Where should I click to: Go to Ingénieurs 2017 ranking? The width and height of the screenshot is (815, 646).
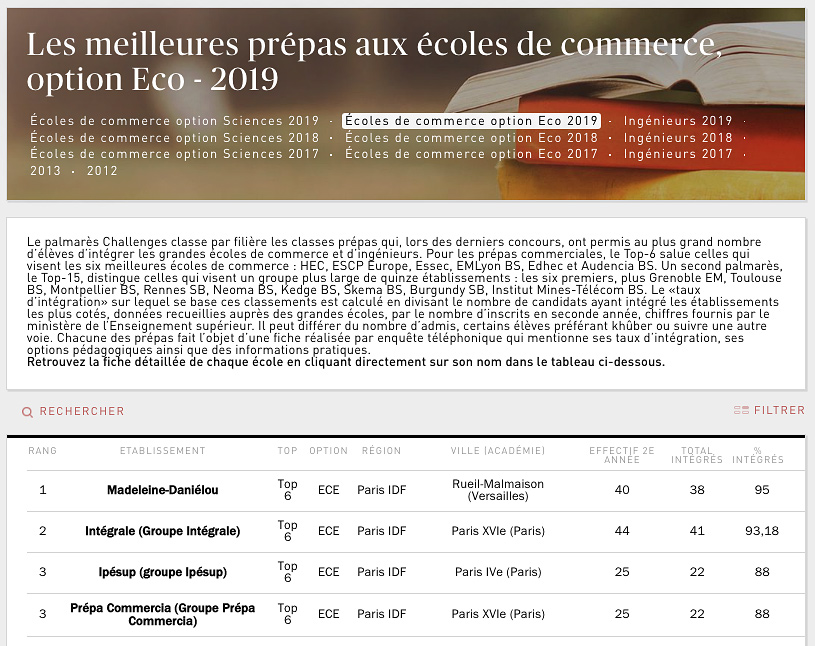pyautogui.click(x=678, y=153)
